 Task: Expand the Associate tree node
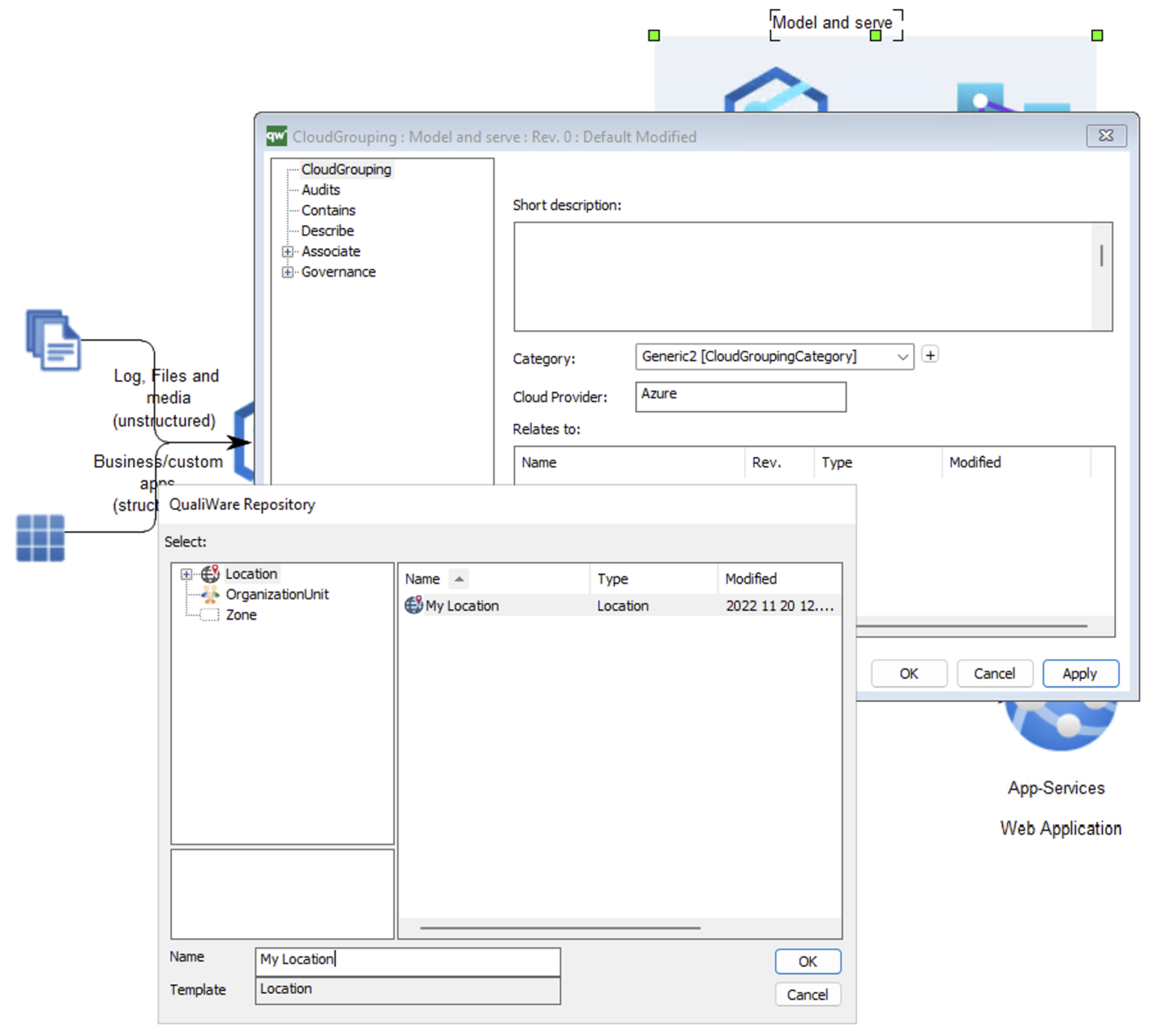288,251
